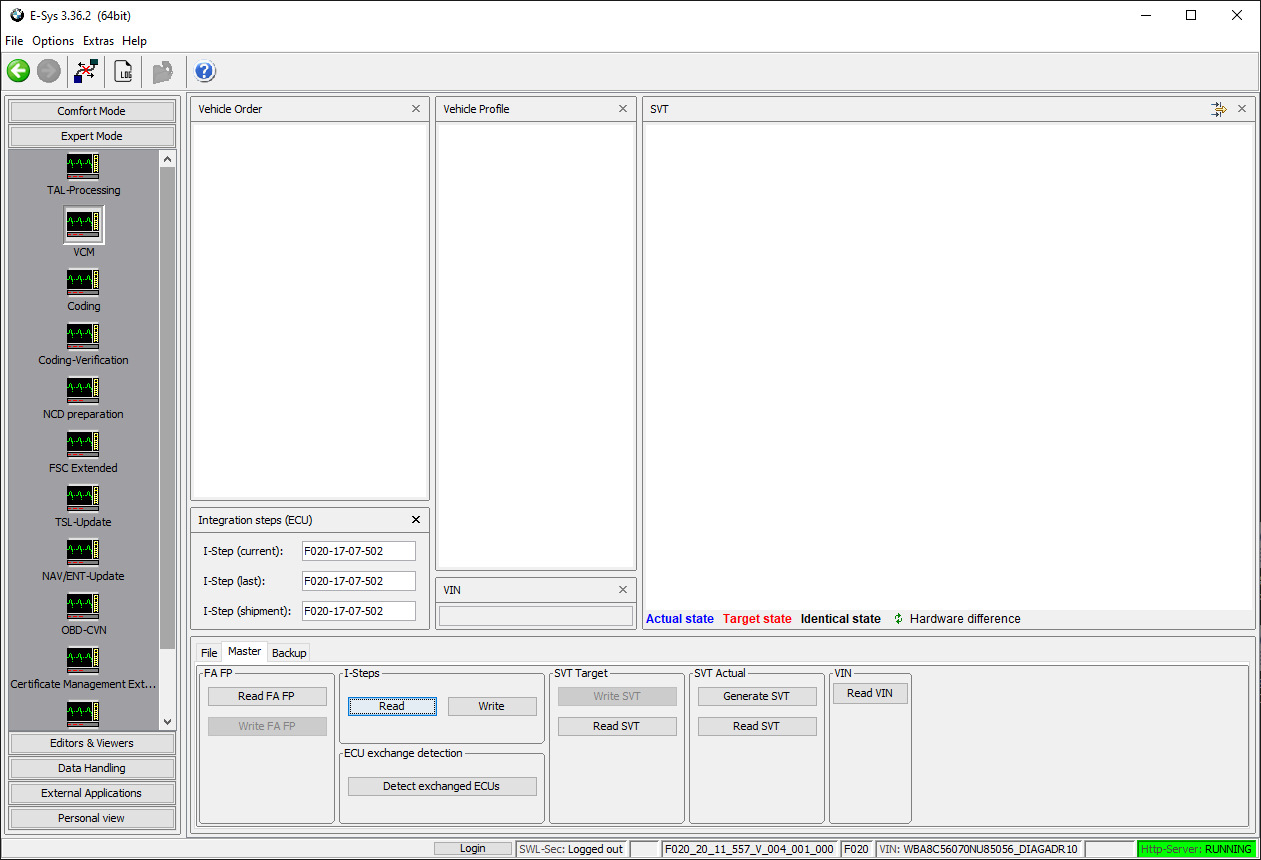Open the Certificate Management Ext module icon

(x=83, y=660)
